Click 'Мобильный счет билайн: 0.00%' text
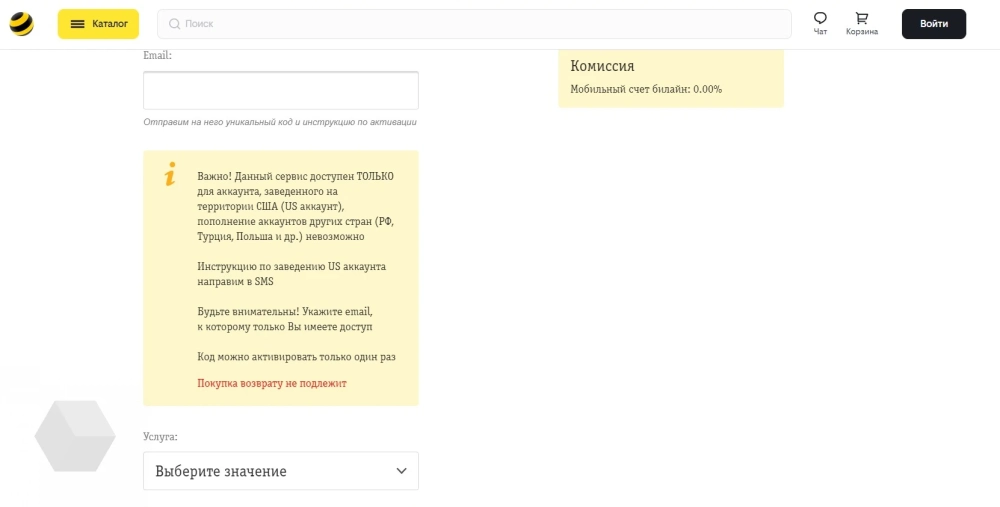Image resolution: width=1000 pixels, height=507 pixels. coord(646,89)
